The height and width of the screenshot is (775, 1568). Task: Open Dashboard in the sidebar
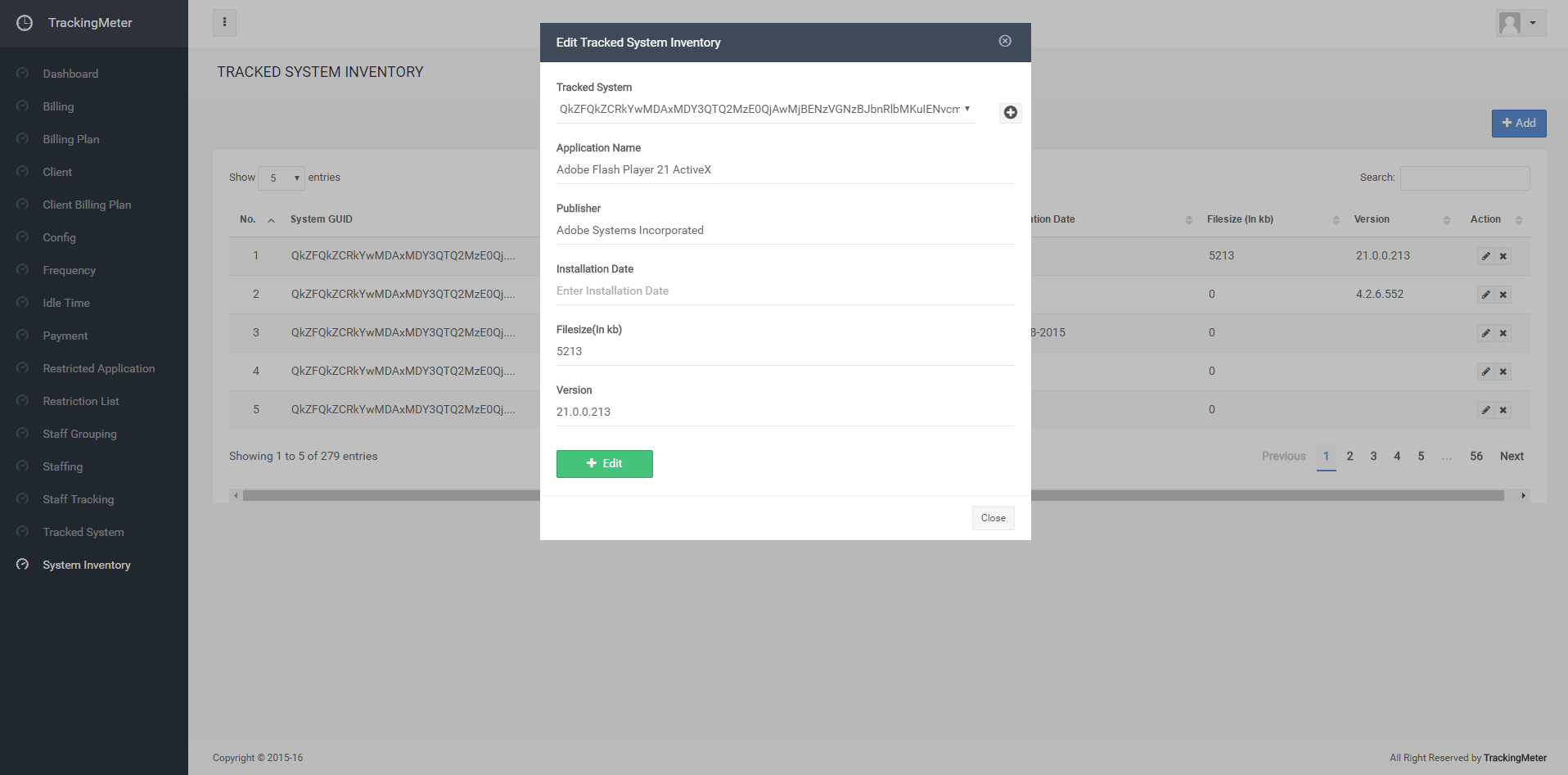(x=70, y=74)
